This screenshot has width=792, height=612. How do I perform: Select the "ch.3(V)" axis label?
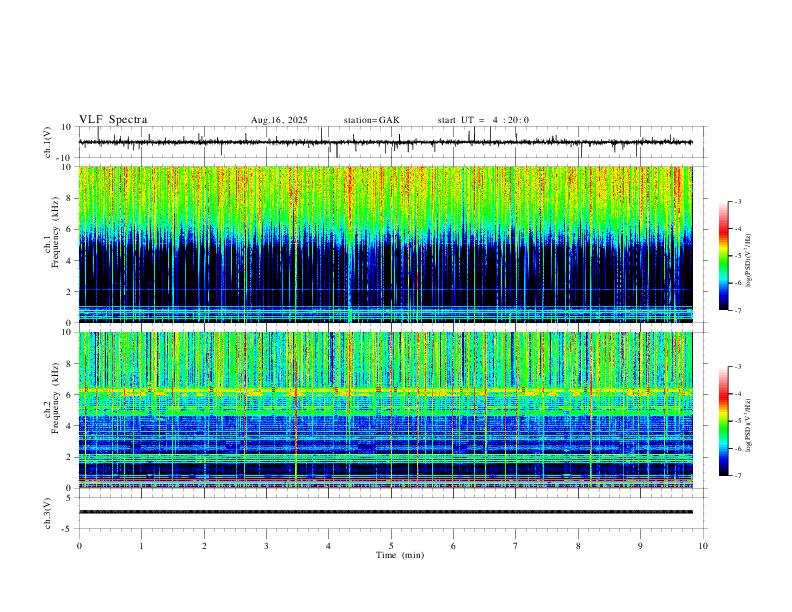click(48, 513)
